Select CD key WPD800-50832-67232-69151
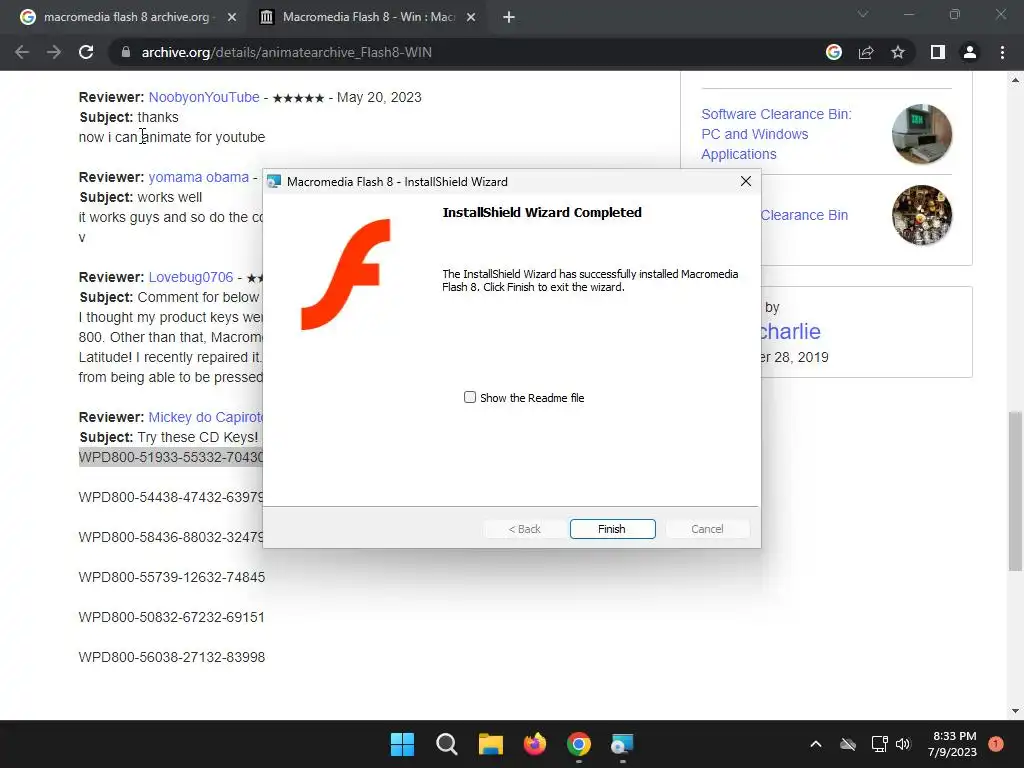This screenshot has width=1024, height=768. [172, 617]
